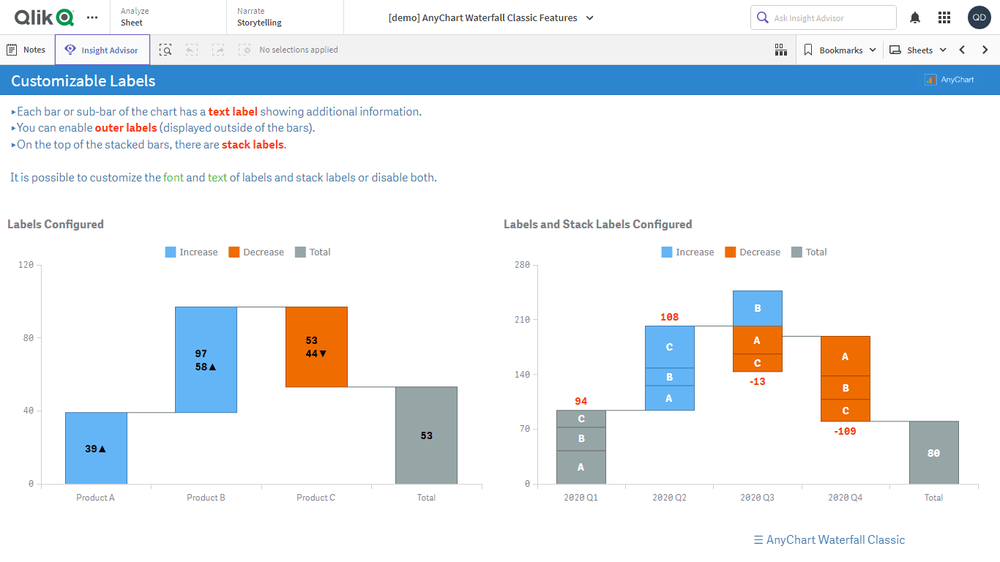Screen dimensions: 1000x562
Task: Open the notifications bell
Action: click(915, 17)
